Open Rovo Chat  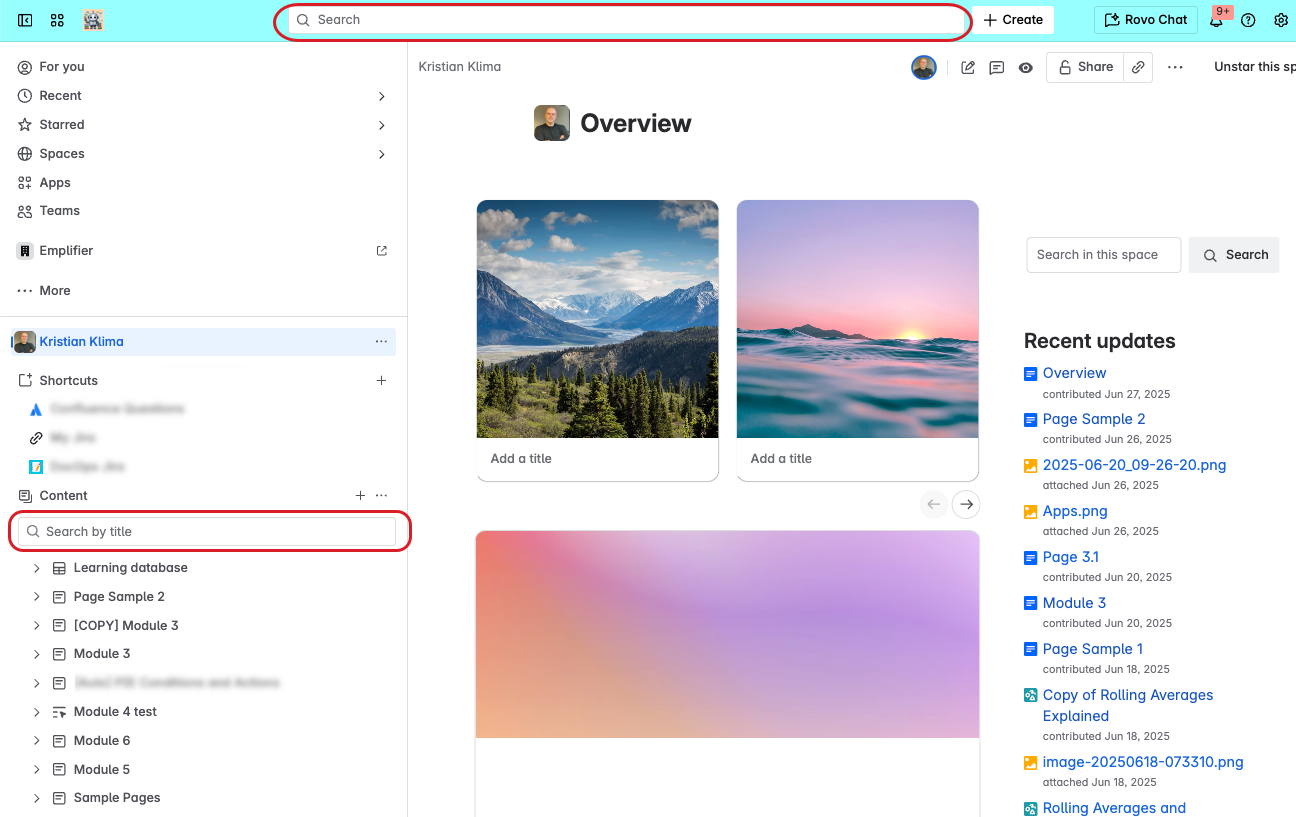coord(1145,19)
